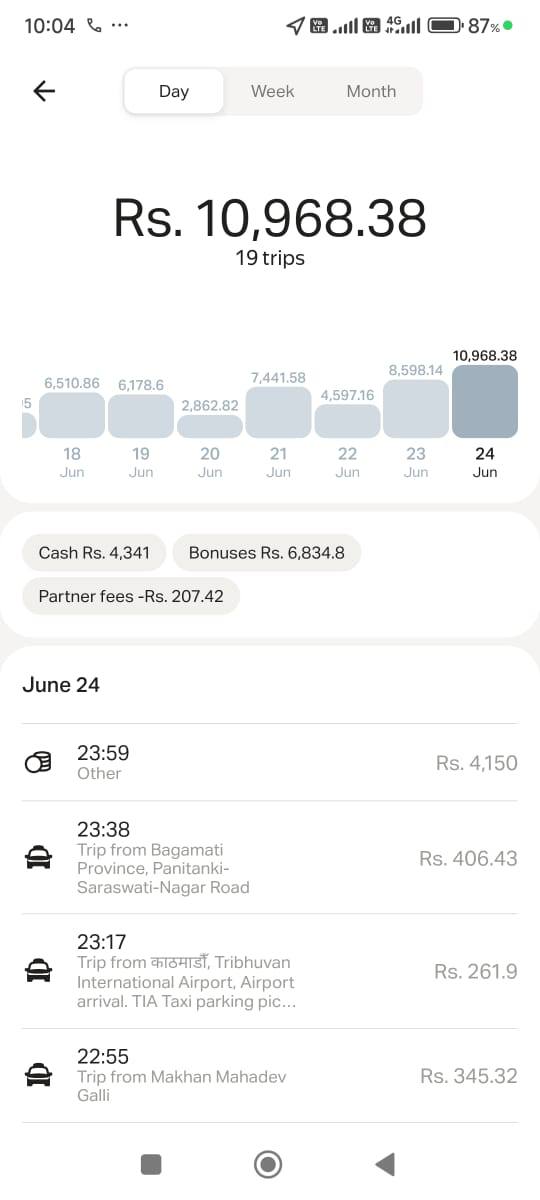Select the Day tab
Viewport: 540px width, 1200px height.
pyautogui.click(x=174, y=91)
